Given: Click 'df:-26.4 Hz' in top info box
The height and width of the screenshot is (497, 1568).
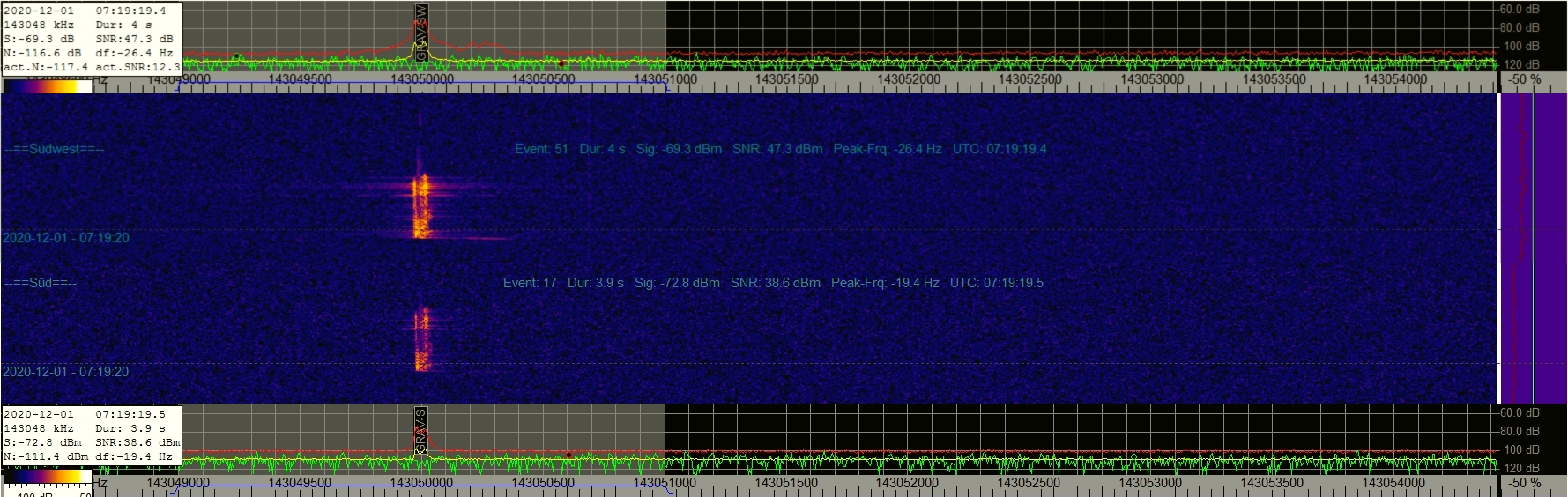Looking at the screenshot, I should 134,53.
